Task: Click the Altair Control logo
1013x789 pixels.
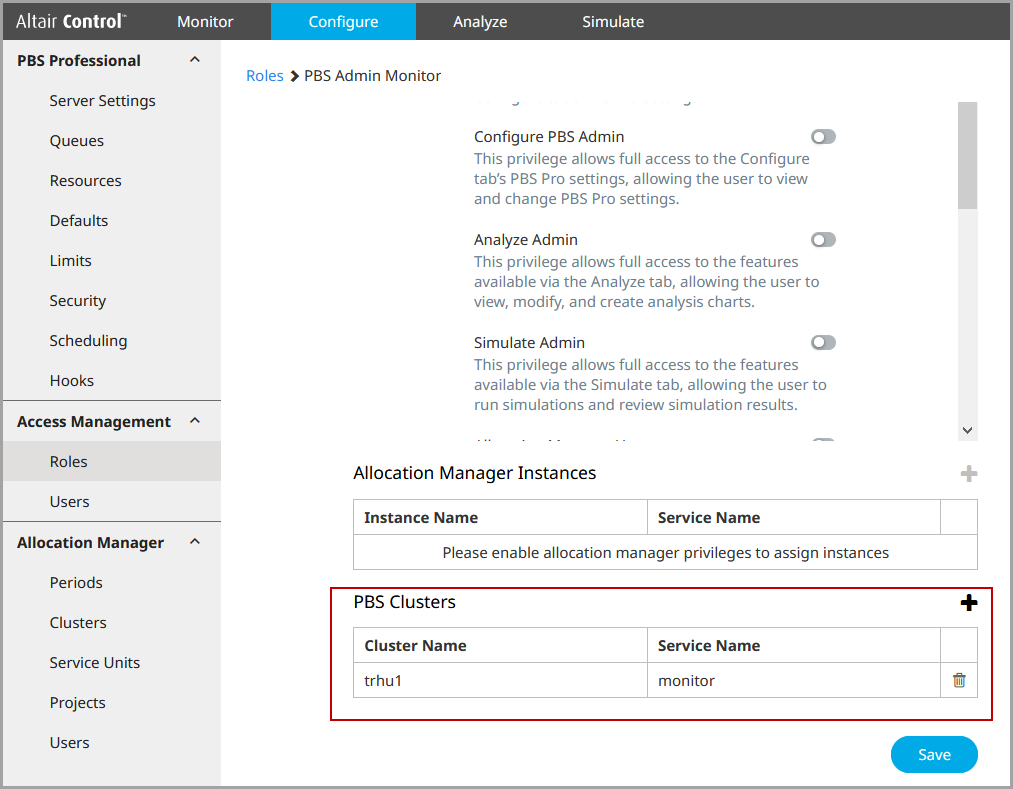Action: coord(71,21)
